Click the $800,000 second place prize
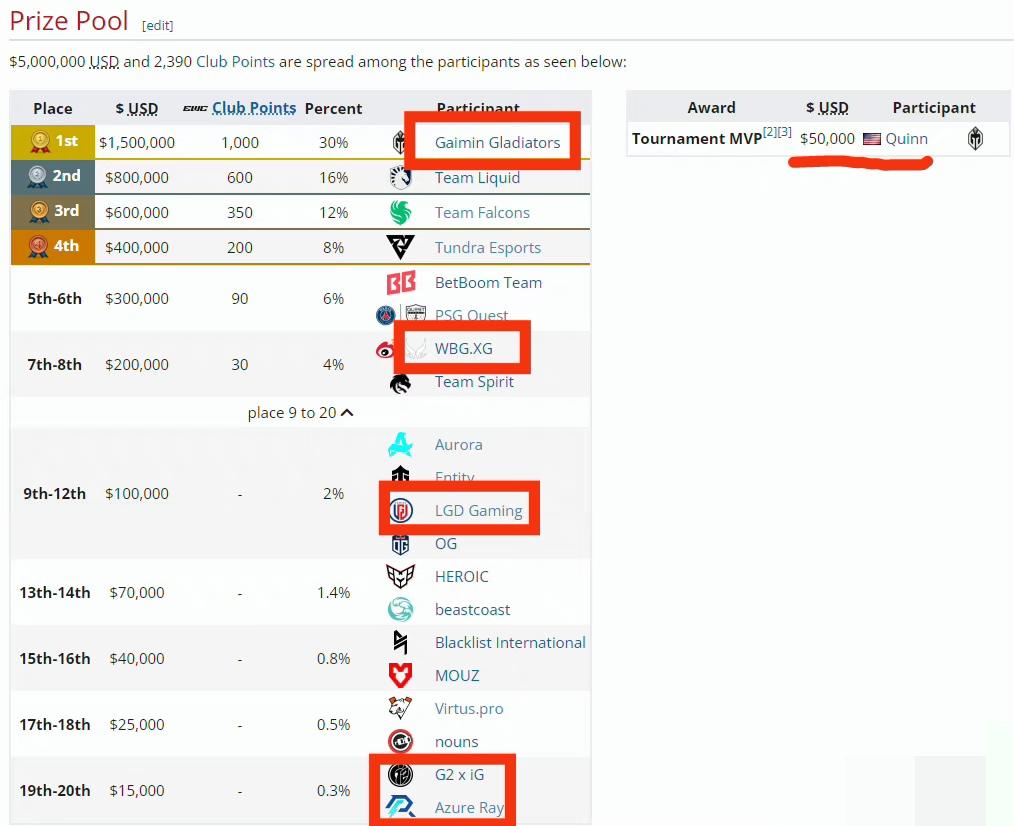This screenshot has height=826, width=1014. coord(137,178)
